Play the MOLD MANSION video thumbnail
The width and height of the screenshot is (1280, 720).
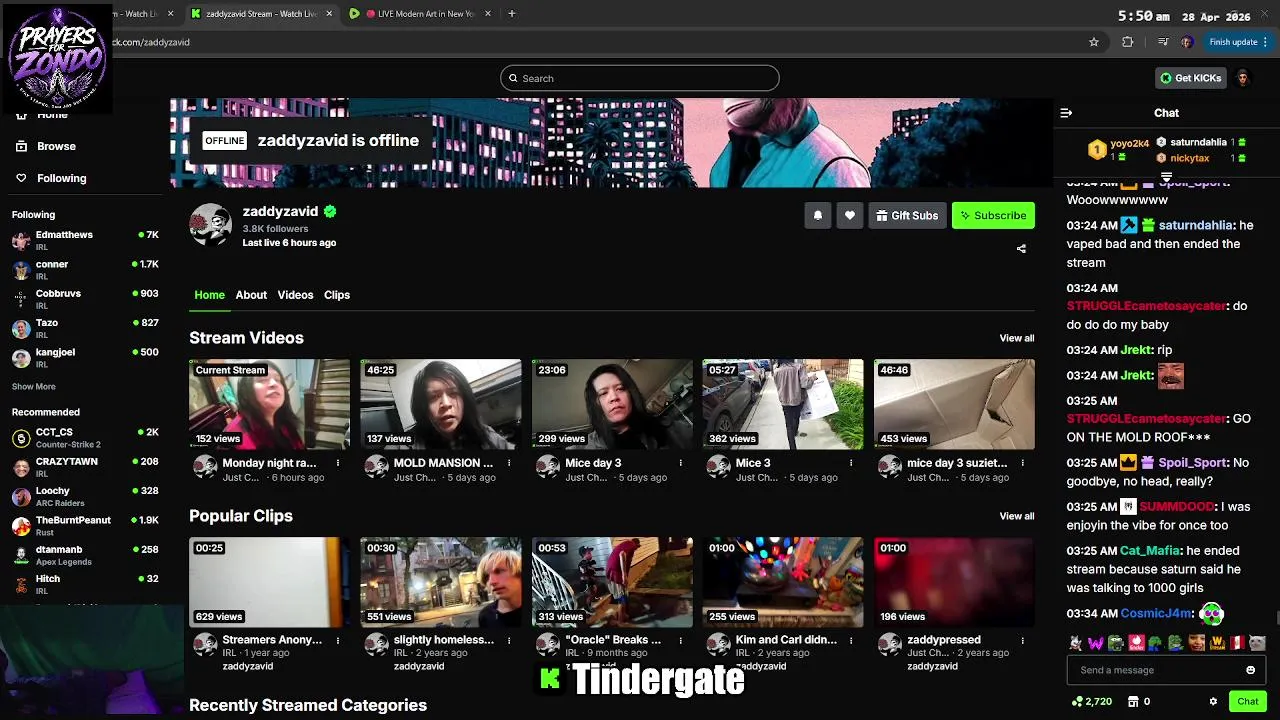coord(441,404)
